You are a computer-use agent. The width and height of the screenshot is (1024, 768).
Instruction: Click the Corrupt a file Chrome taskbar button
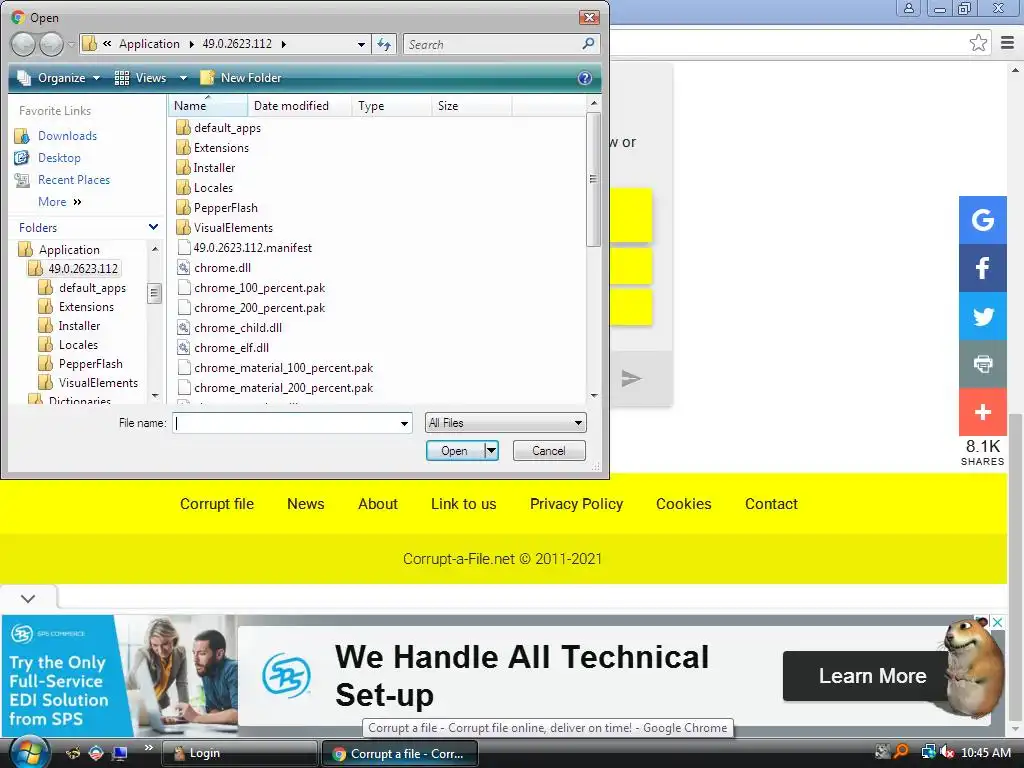click(x=400, y=753)
